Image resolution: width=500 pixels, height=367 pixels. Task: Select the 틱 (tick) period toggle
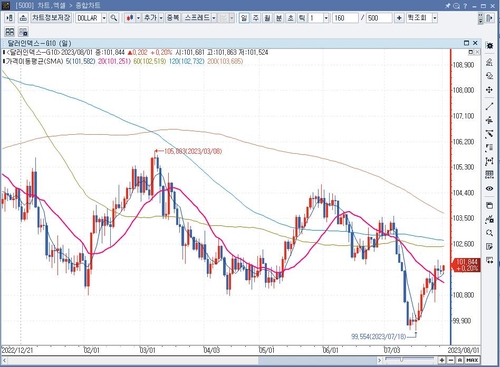pos(302,18)
